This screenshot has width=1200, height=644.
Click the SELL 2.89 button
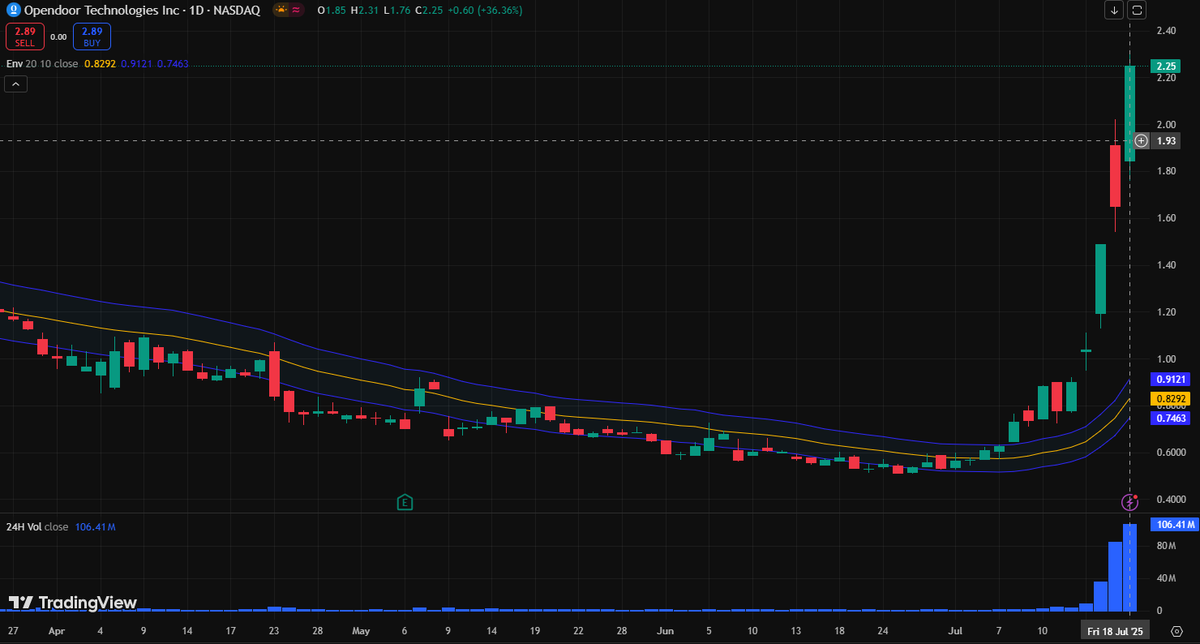point(24,37)
